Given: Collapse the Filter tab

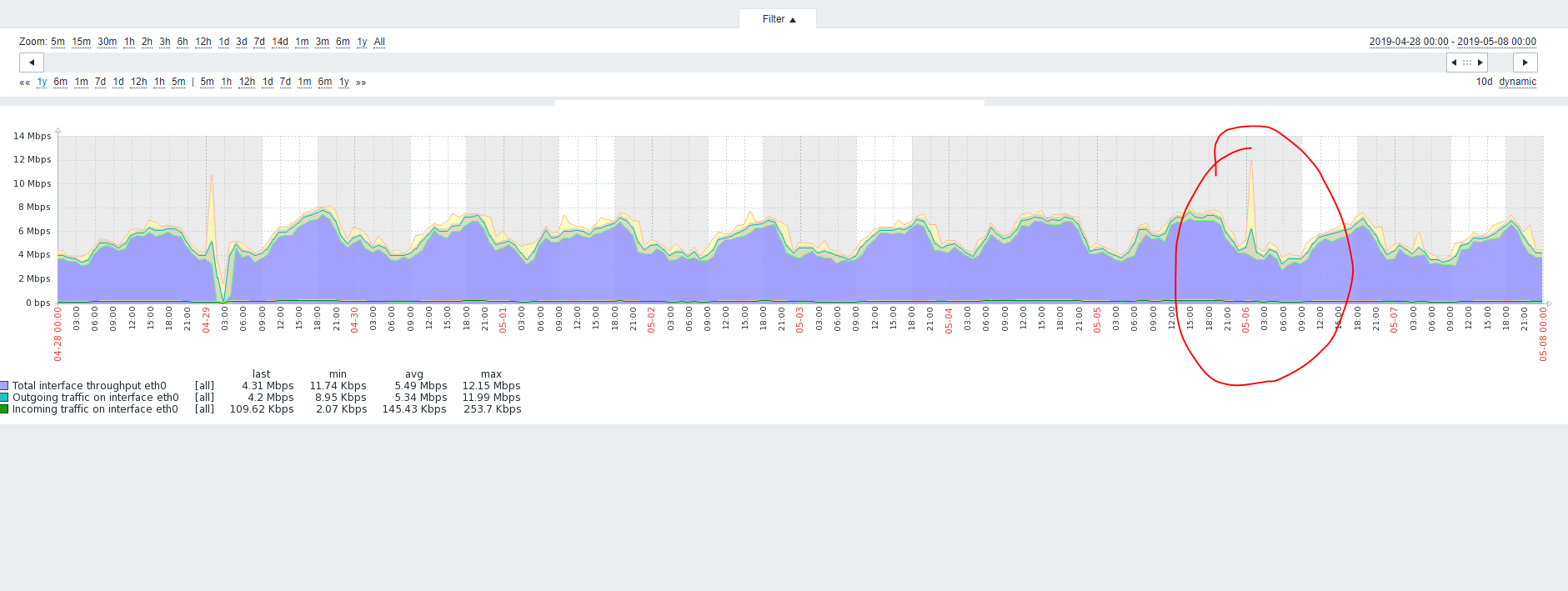Looking at the screenshot, I should click(x=779, y=19).
